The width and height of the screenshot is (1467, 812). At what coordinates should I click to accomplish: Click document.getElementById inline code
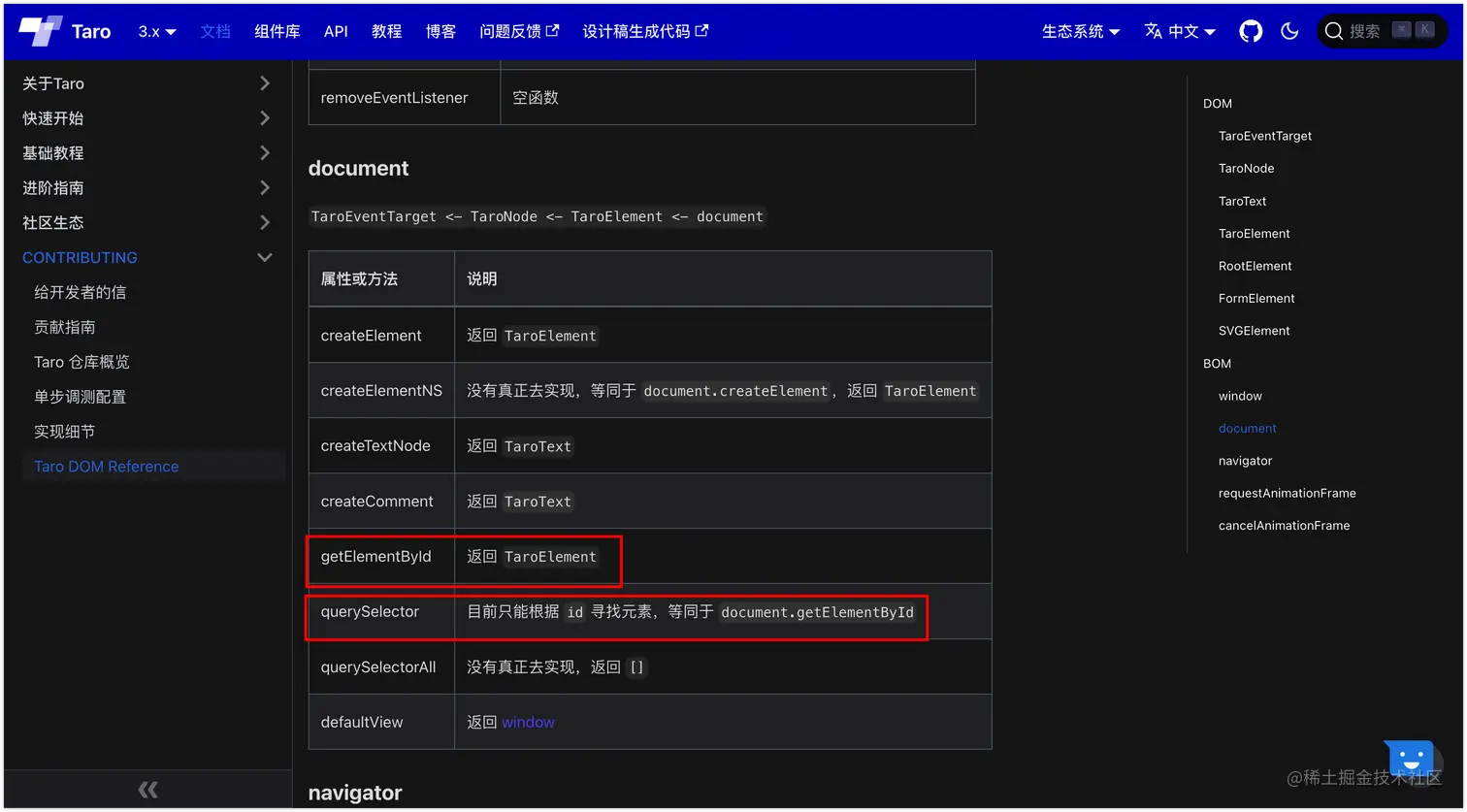pyautogui.click(x=817, y=612)
